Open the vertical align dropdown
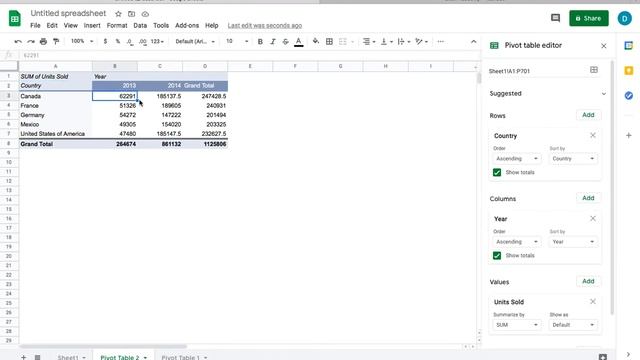The image size is (640, 360). (386, 42)
